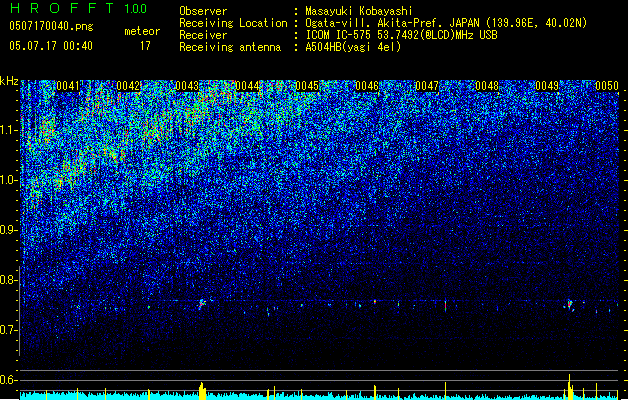Click the tallest yellow level spike under 0049
This screenshot has height=400, width=629.
(570, 386)
